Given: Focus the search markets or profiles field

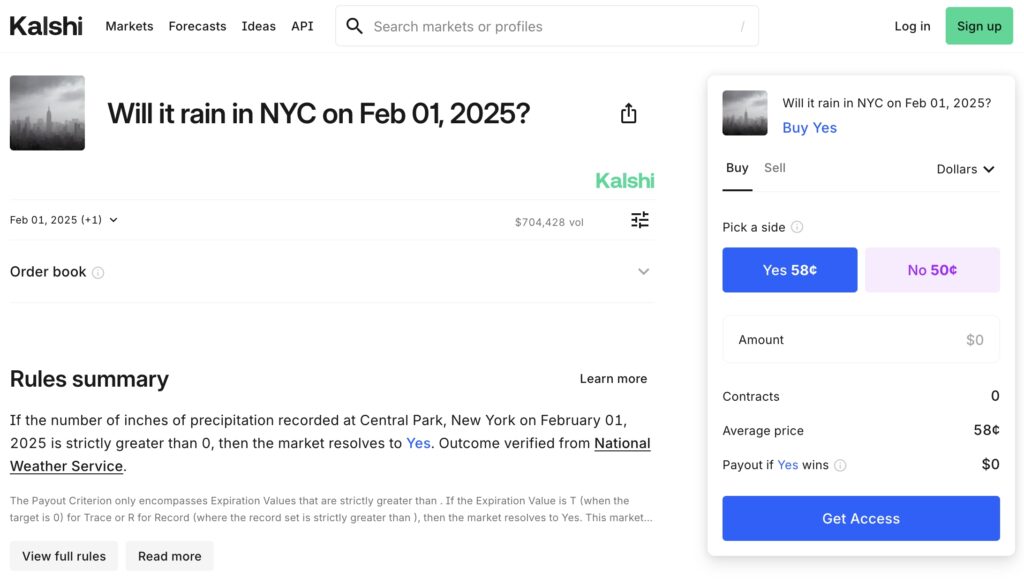Looking at the screenshot, I should point(547,26).
